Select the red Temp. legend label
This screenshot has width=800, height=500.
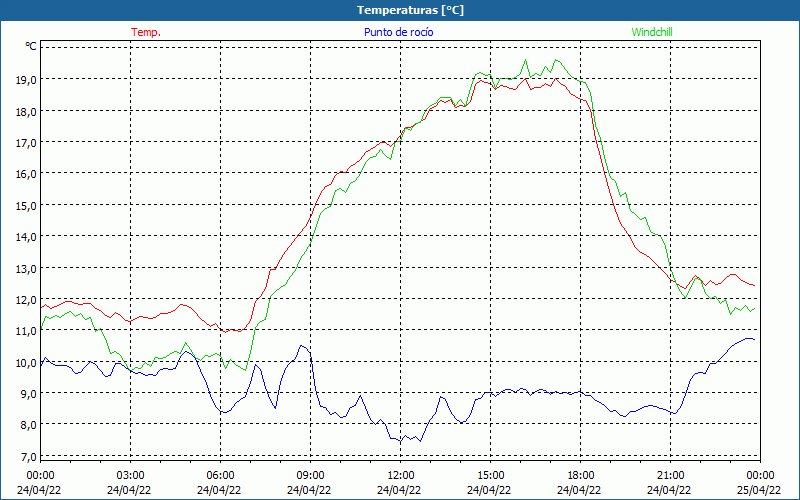click(146, 32)
